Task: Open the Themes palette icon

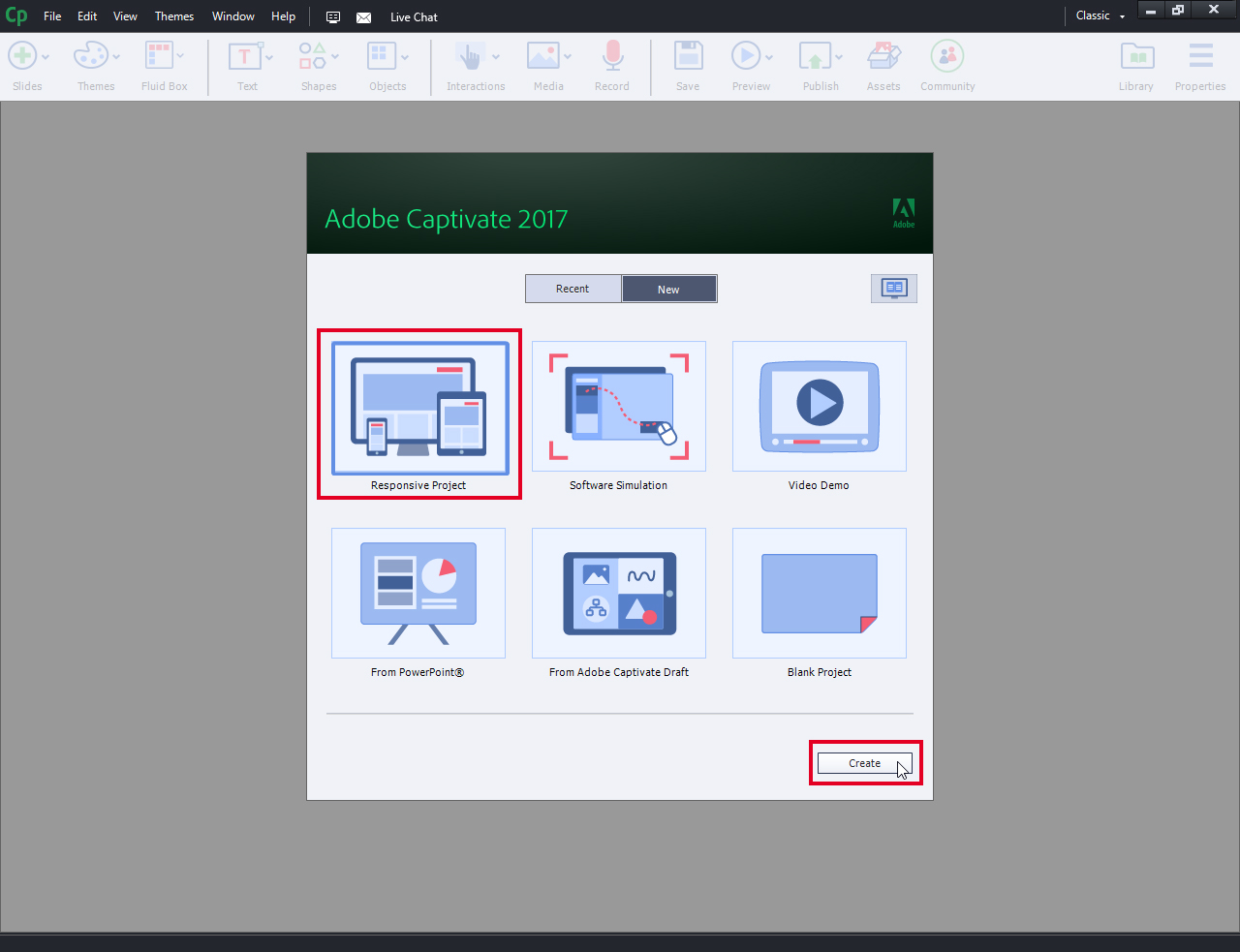Action: 90,56
